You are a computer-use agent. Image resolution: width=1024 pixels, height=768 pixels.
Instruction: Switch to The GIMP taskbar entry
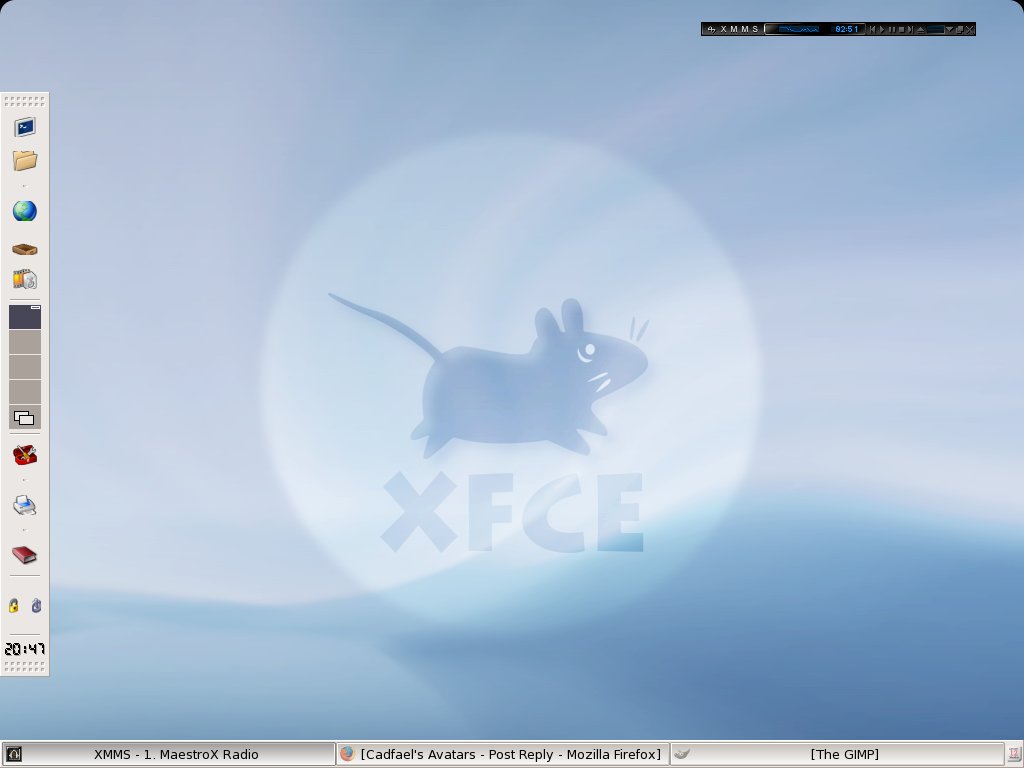837,754
